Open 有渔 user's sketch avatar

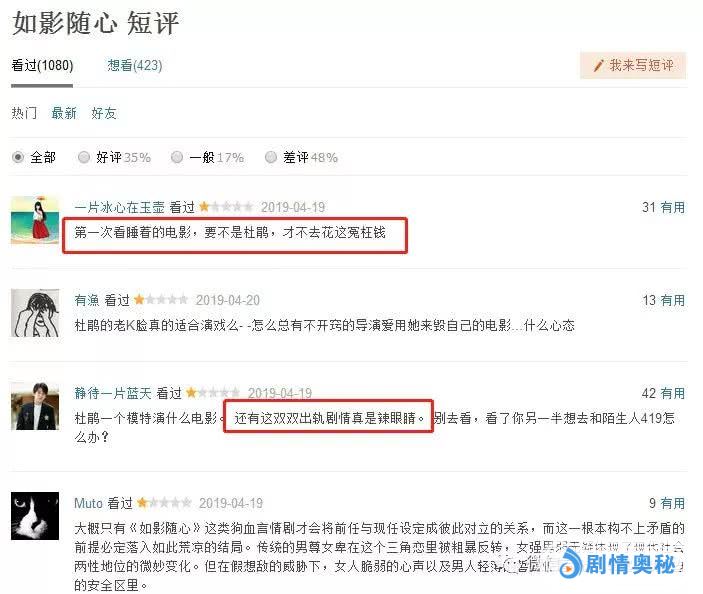point(35,313)
